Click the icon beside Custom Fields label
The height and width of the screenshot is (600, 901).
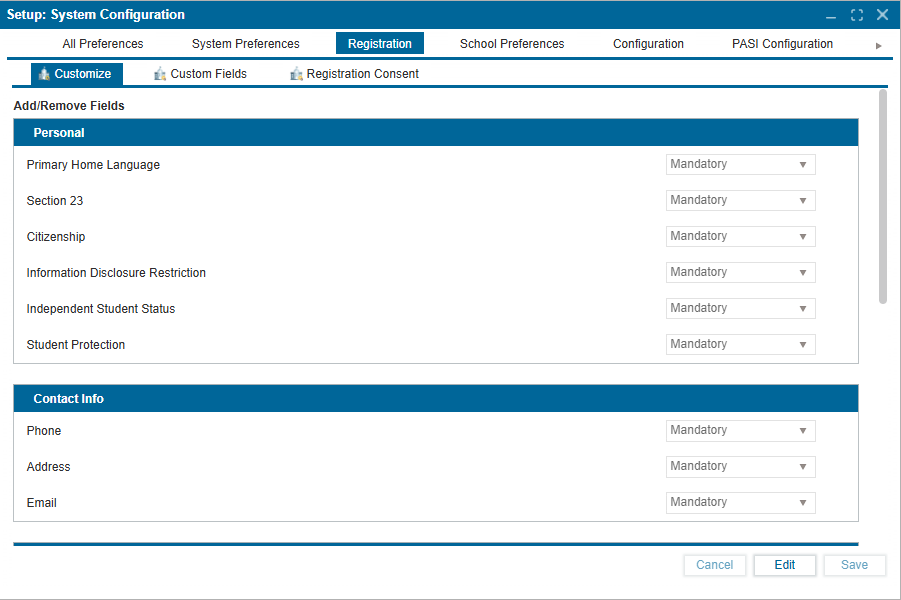[x=159, y=73]
